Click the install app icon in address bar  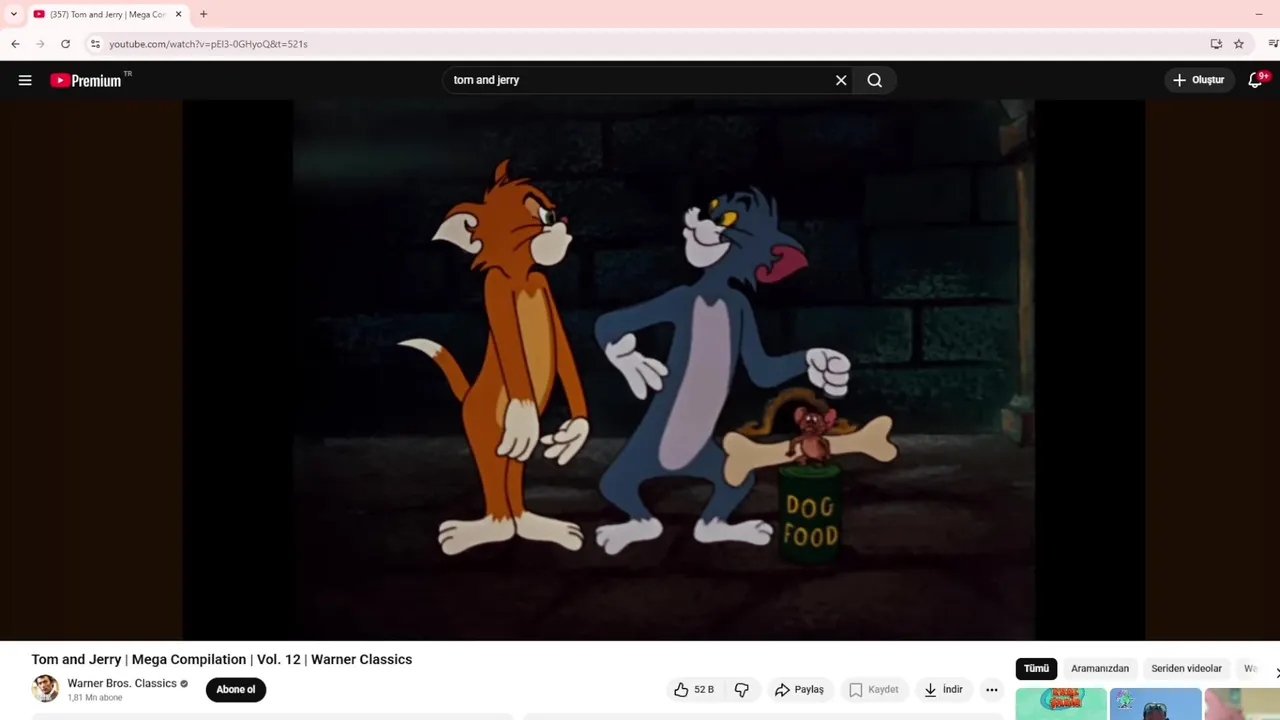tap(1216, 44)
